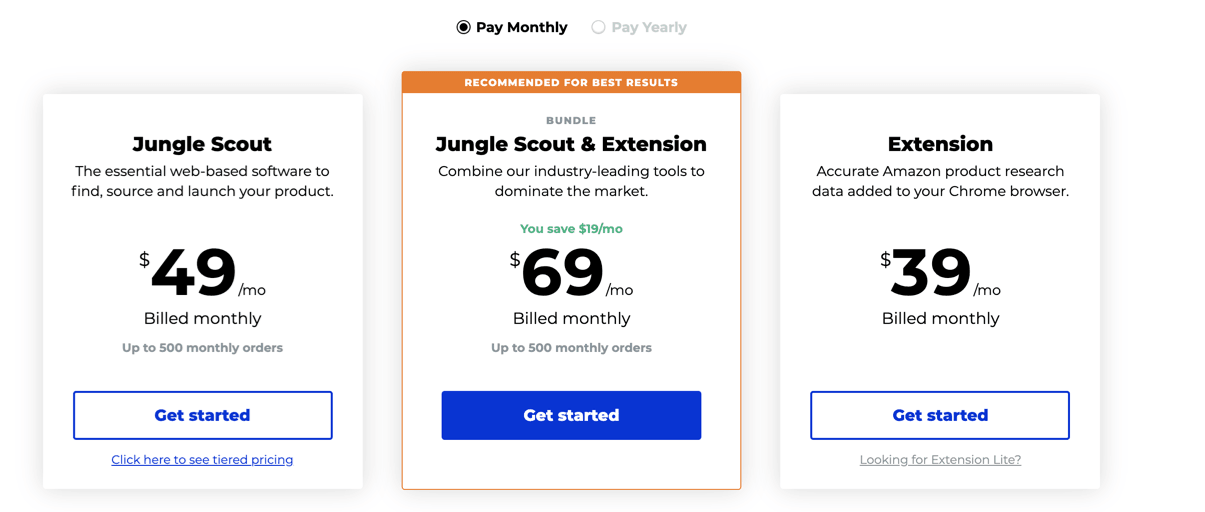
Task: Click the $39 per month price
Action: coord(940,273)
